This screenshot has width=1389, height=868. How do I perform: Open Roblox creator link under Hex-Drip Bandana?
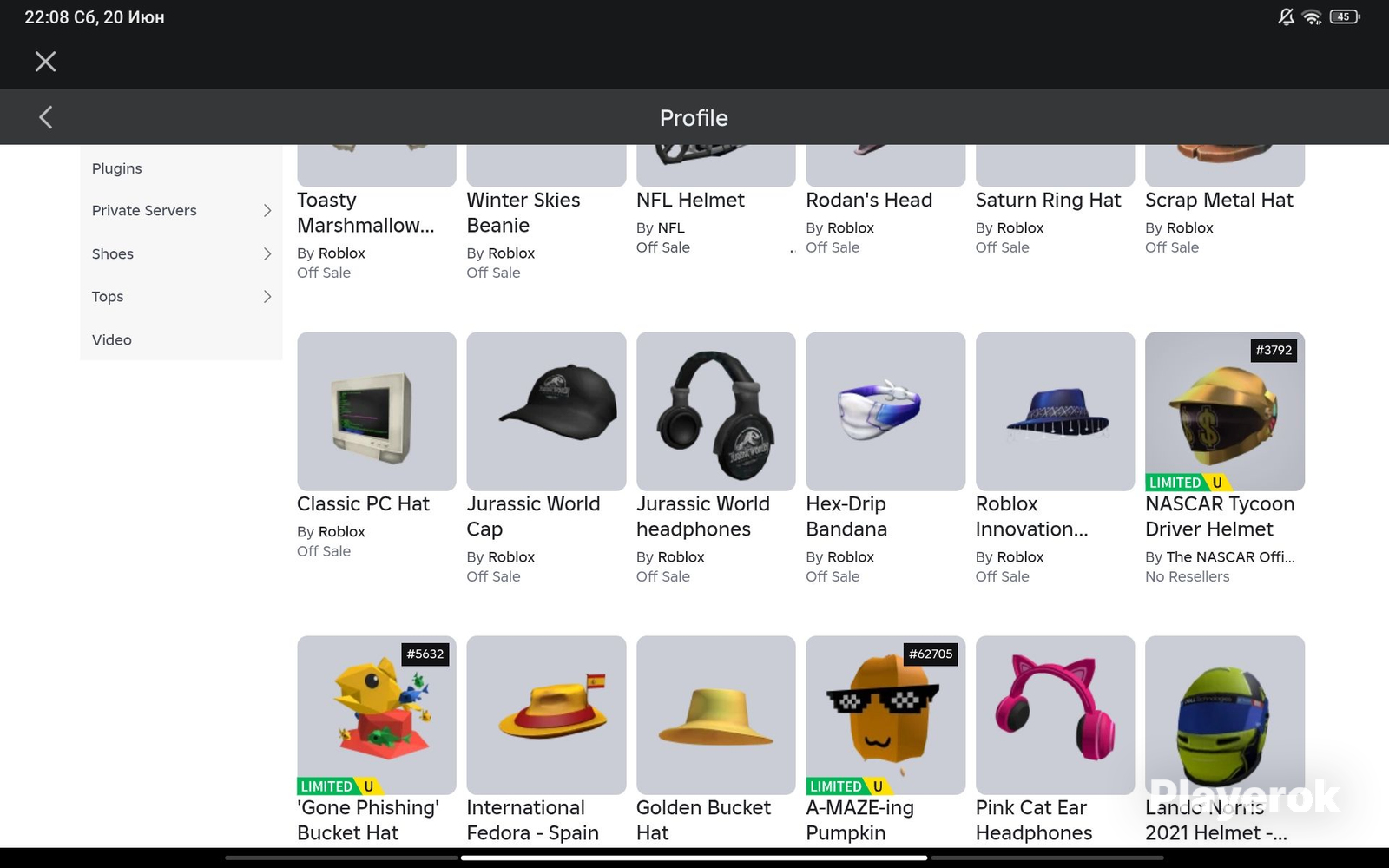click(x=851, y=557)
